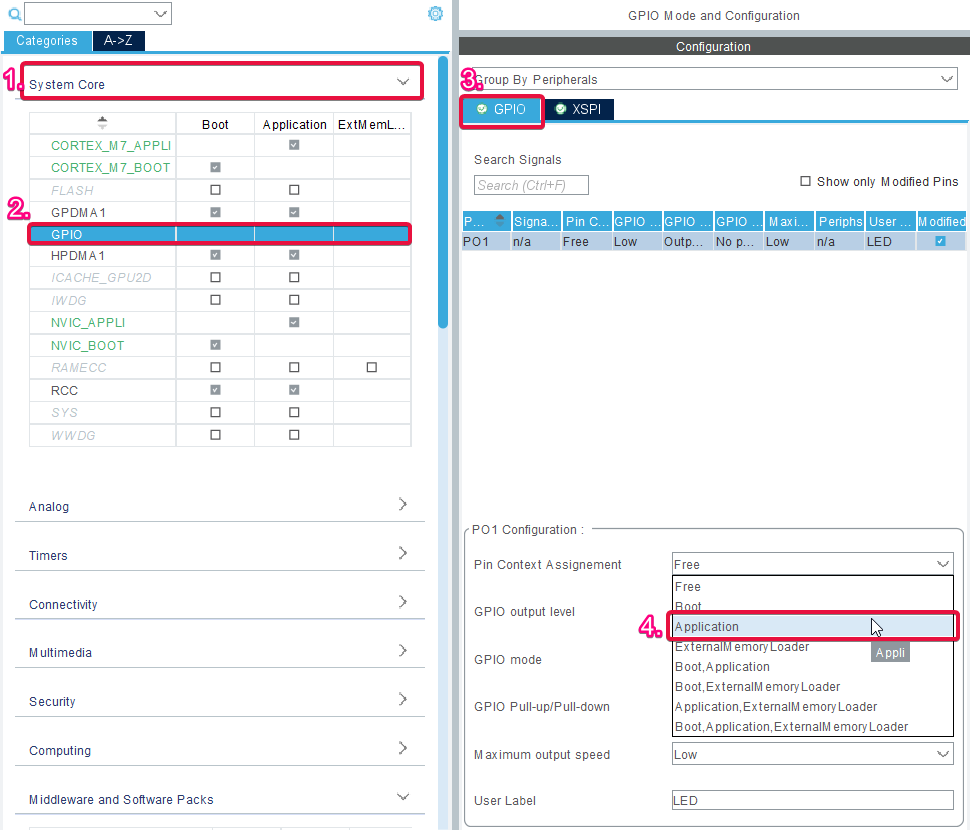Select the PO1 pin row
This screenshot has height=830, width=970.
(x=714, y=242)
